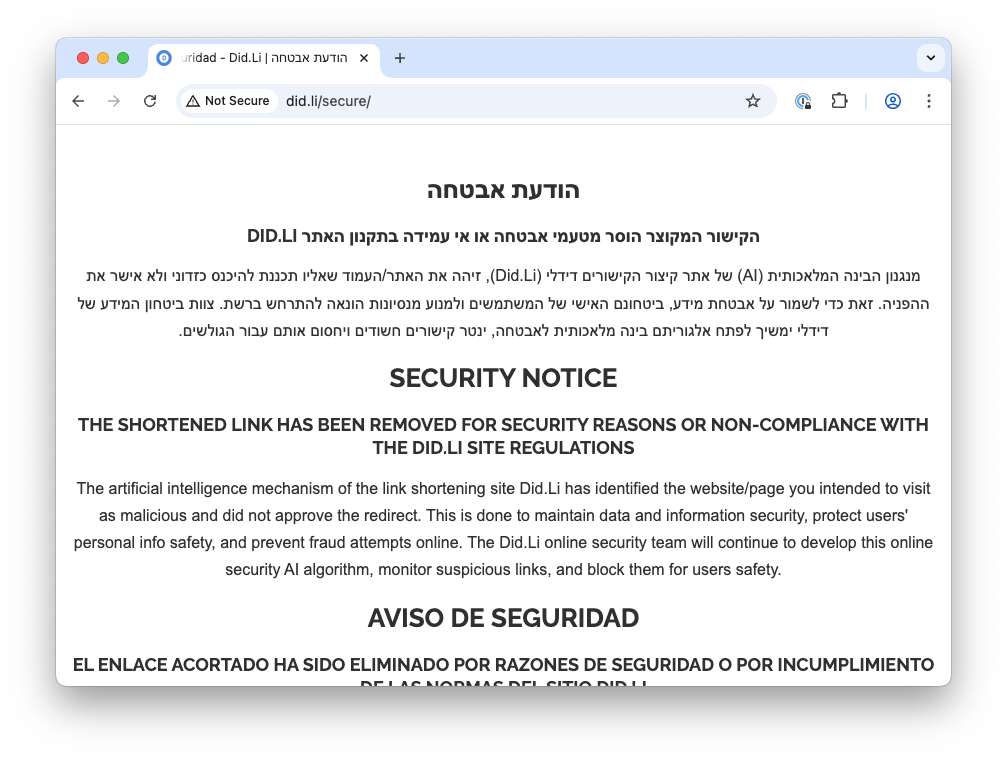Select the Did.Li browser tab
Image resolution: width=1007 pixels, height=760 pixels.
264,58
